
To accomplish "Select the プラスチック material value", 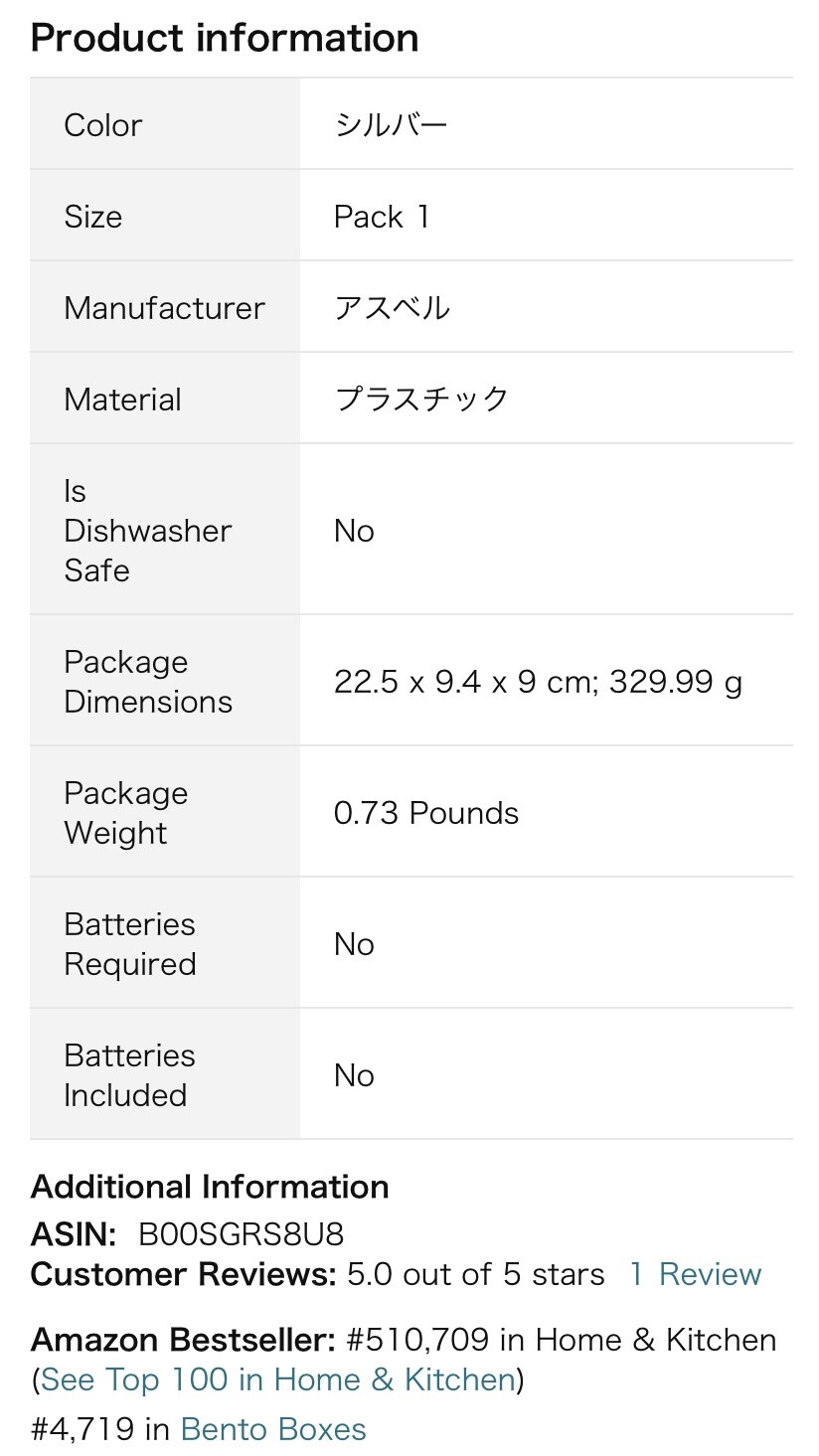I will [x=421, y=400].
